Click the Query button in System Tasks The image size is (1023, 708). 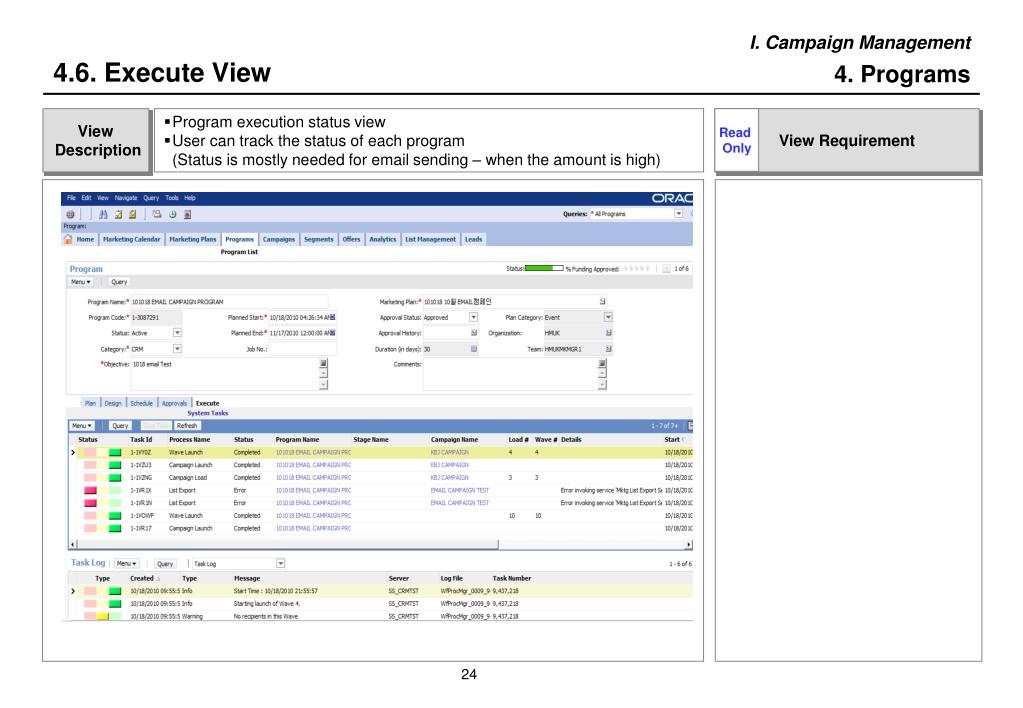[120, 425]
